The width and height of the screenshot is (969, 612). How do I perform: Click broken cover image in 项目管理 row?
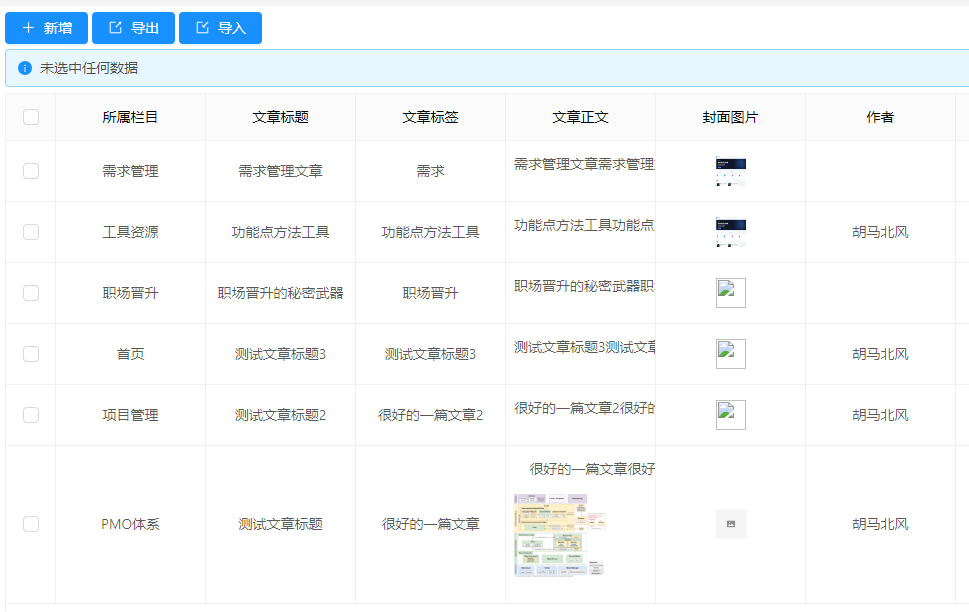click(x=730, y=415)
